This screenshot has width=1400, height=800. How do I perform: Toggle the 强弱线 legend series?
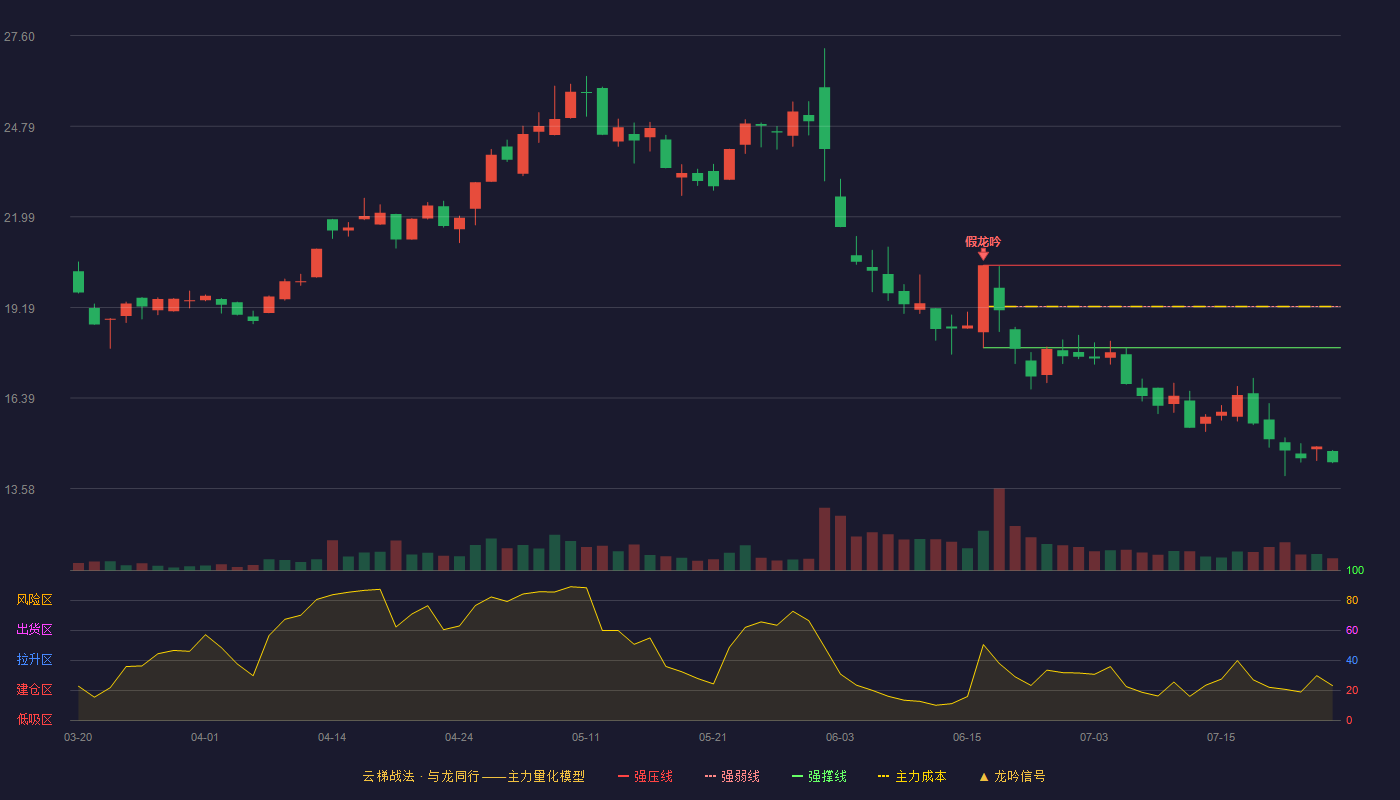click(732, 776)
